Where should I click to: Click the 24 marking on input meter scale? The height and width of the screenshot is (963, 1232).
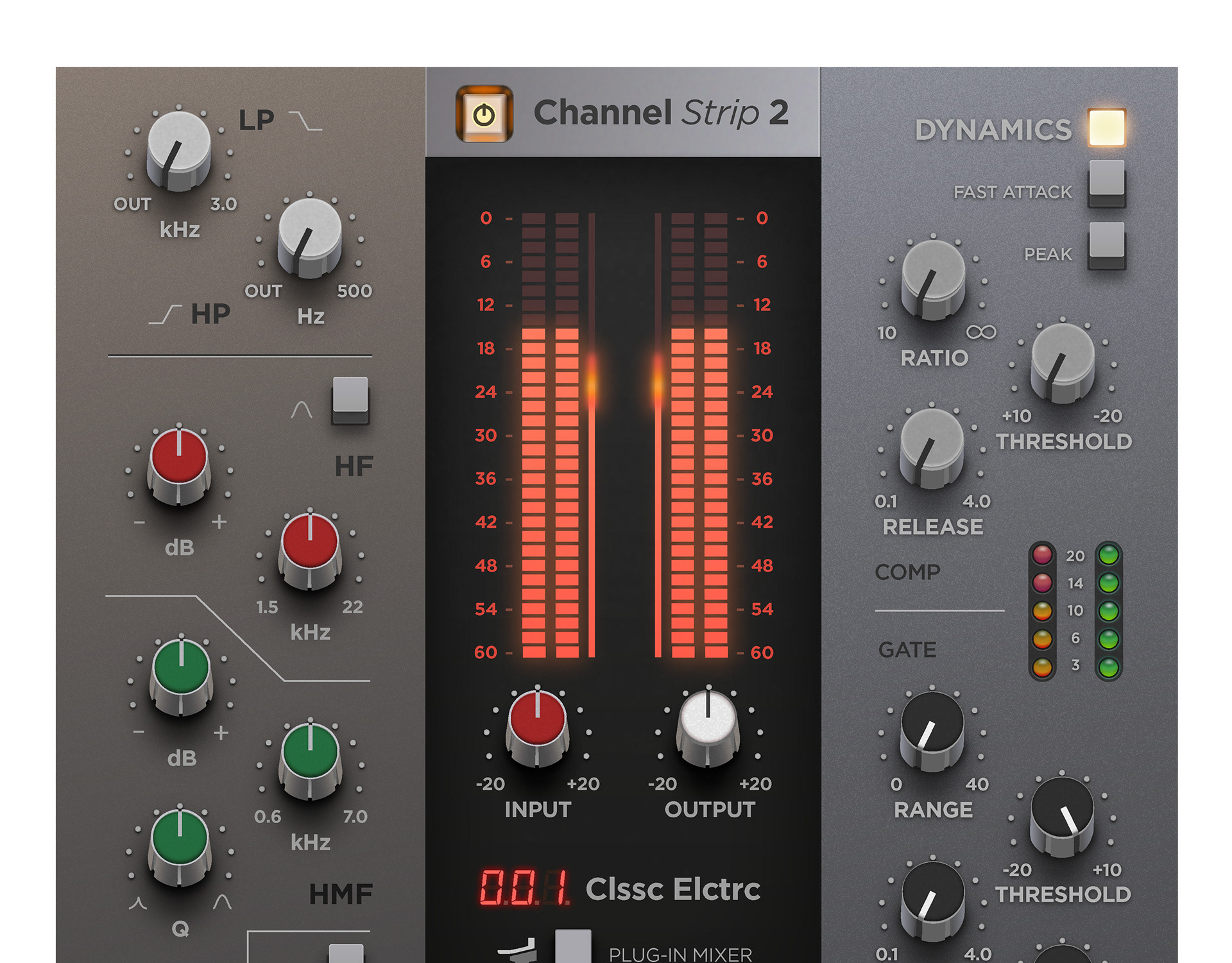[x=486, y=391]
